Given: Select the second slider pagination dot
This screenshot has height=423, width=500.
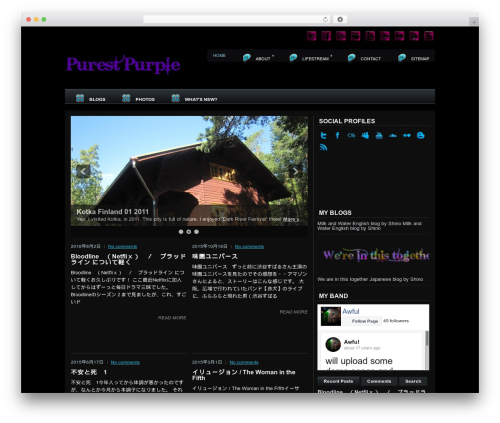Looking at the screenshot, I should click(189, 232).
